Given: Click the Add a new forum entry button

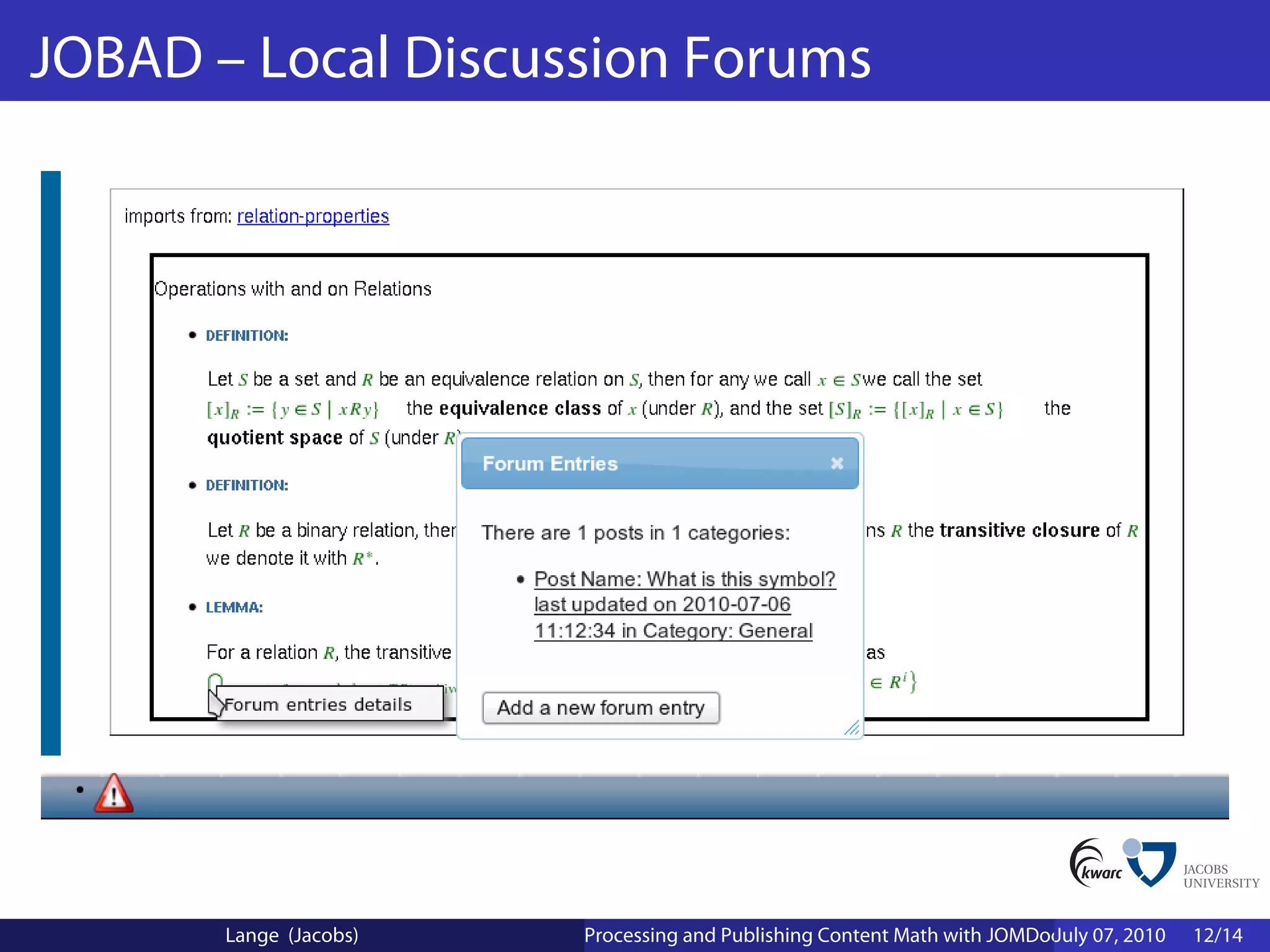Looking at the screenshot, I should 601,708.
